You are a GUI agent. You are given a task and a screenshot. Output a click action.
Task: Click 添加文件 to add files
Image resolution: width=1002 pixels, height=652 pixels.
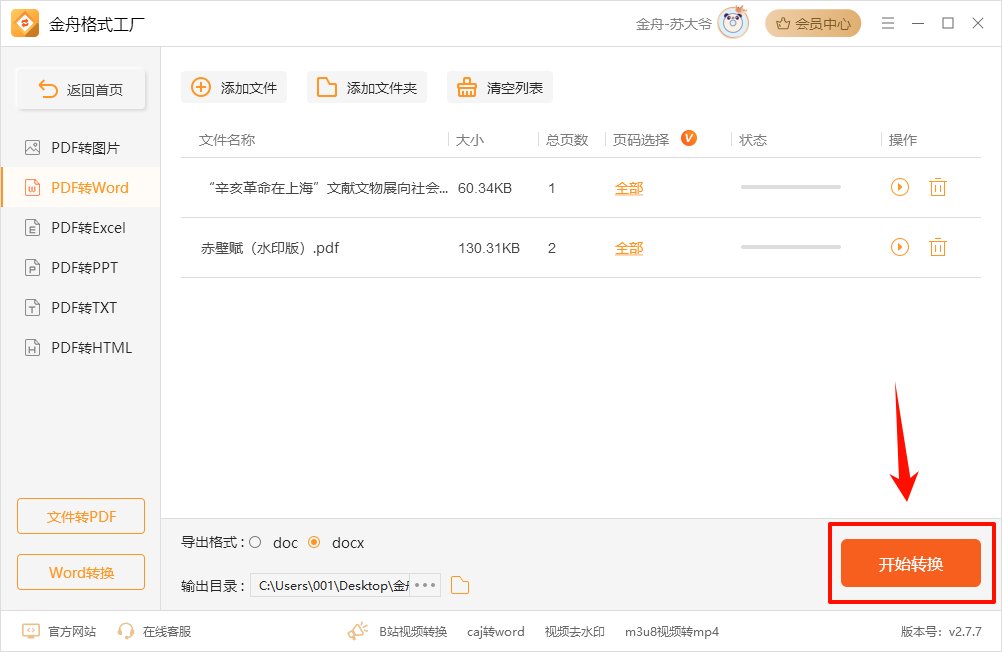click(234, 87)
